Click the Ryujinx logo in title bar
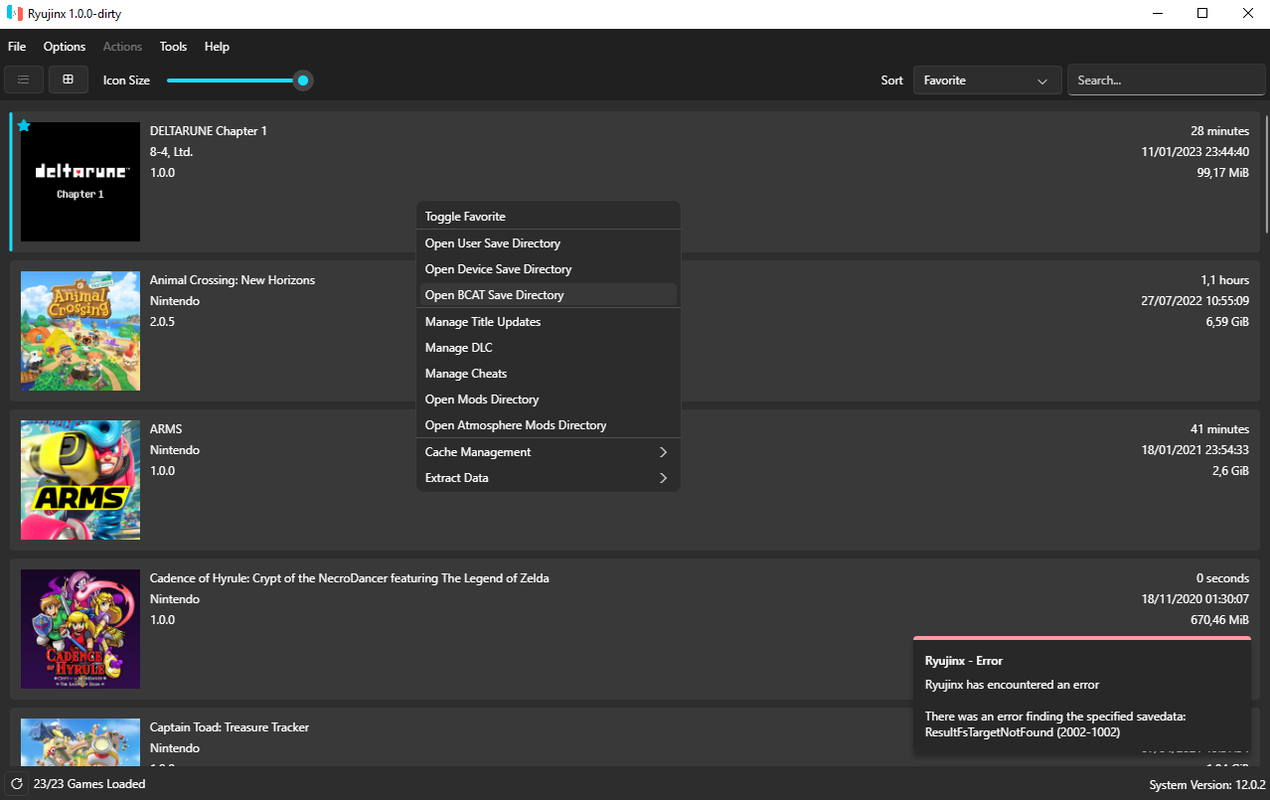The width and height of the screenshot is (1270, 800). [x=13, y=14]
